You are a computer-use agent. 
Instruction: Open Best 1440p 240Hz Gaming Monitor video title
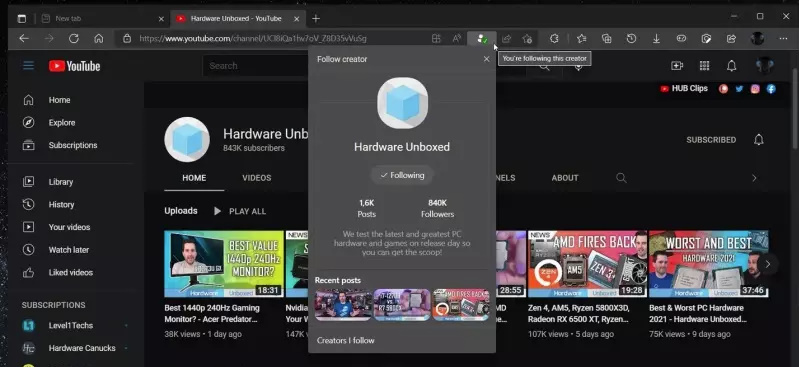click(x=212, y=313)
